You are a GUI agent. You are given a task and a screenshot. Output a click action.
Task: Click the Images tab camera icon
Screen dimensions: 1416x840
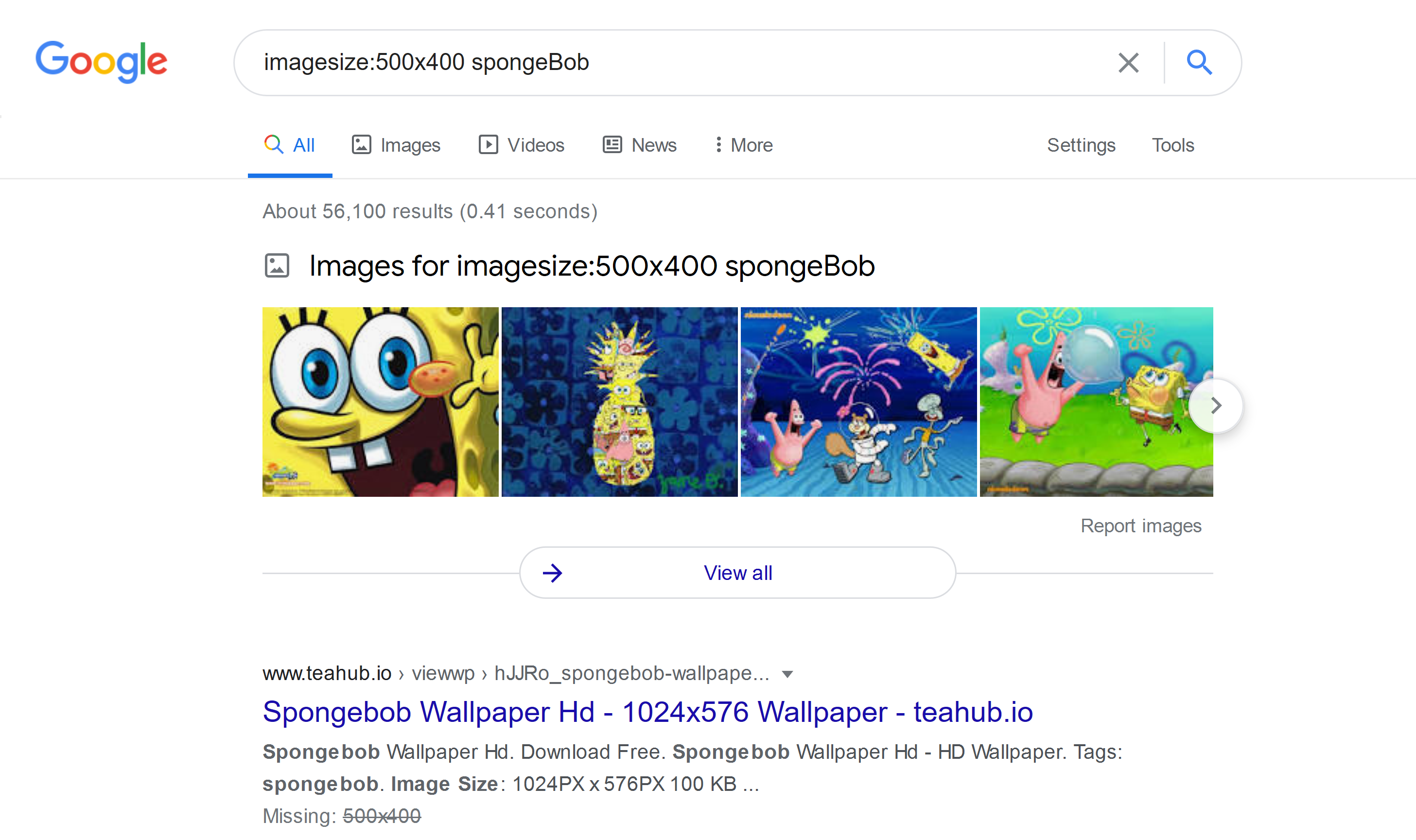[x=362, y=145]
